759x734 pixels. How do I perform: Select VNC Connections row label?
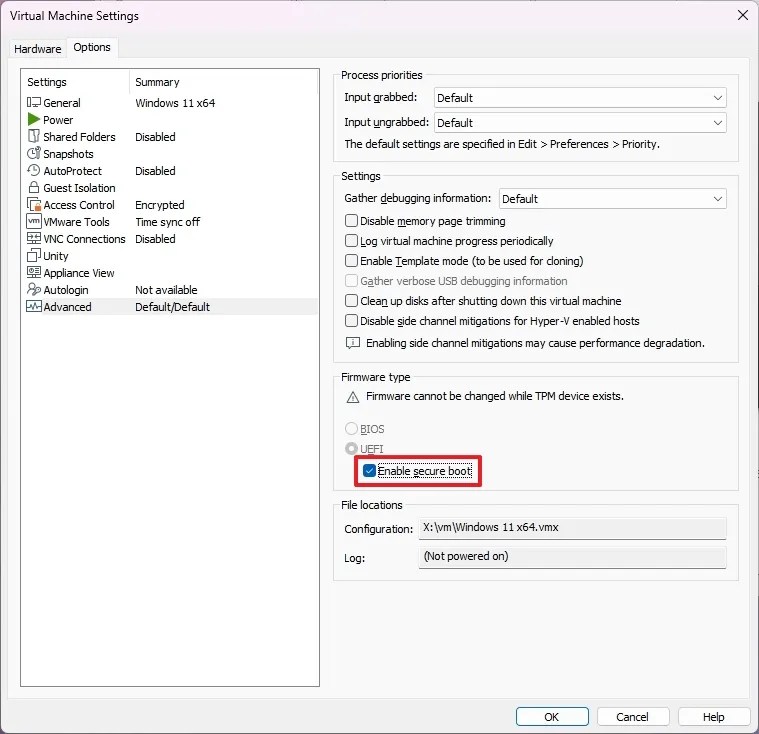(x=84, y=239)
